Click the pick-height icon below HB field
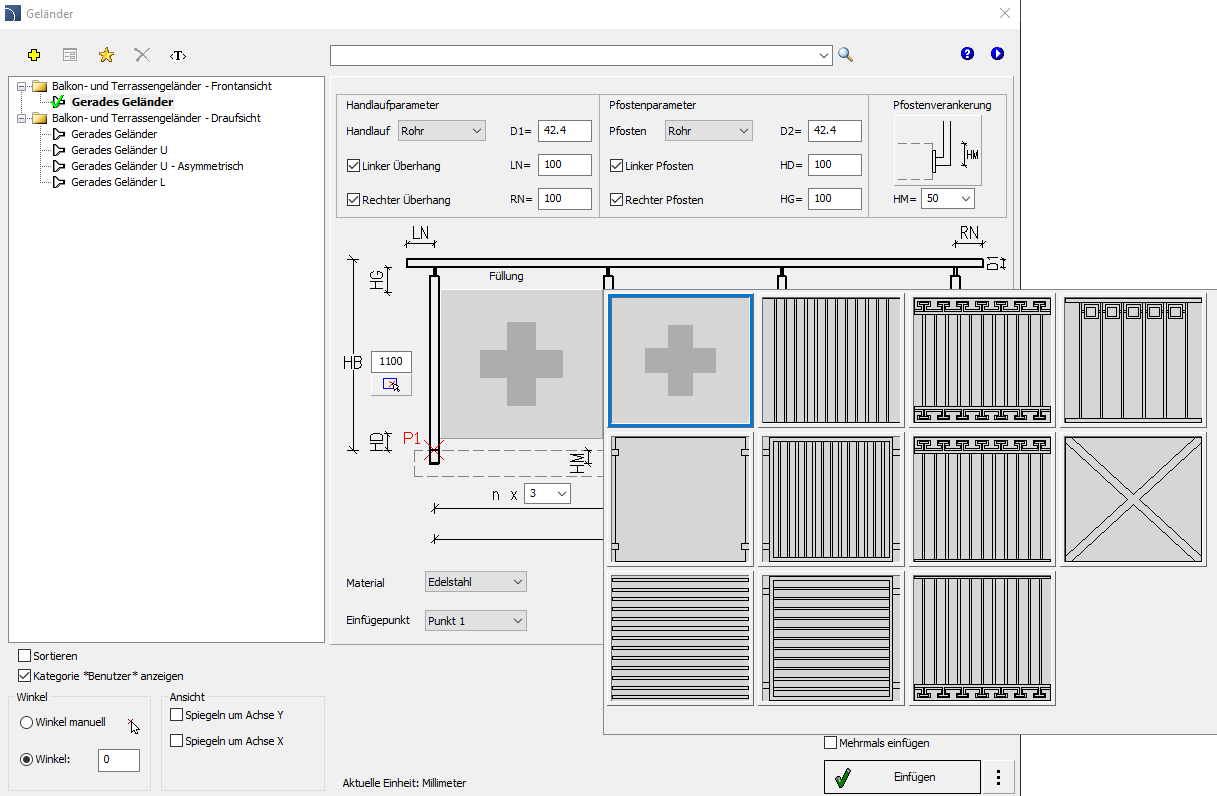This screenshot has width=1217, height=796. pos(391,384)
